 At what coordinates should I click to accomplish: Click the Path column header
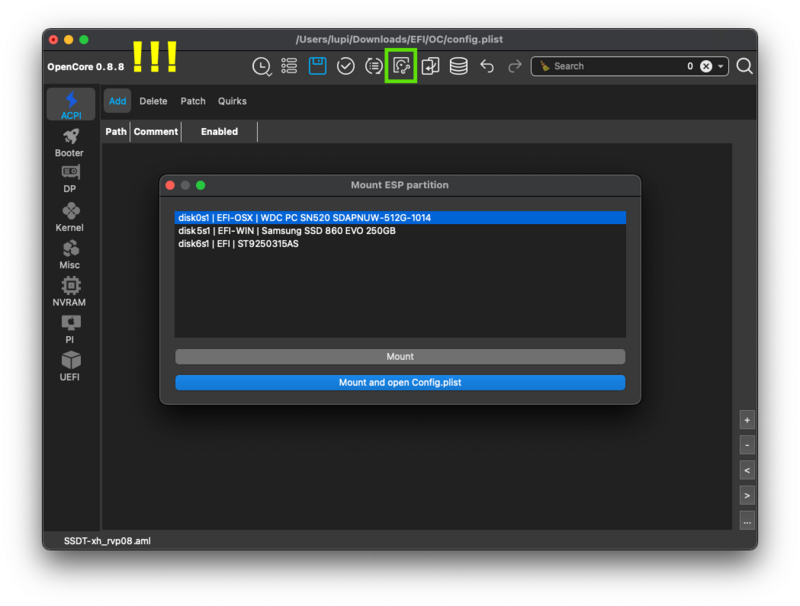(116, 132)
